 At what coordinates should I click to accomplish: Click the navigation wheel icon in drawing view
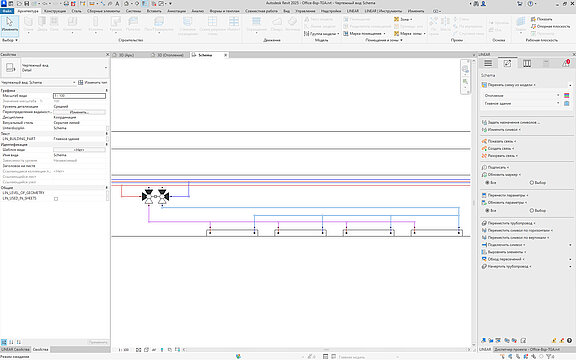click(465, 69)
